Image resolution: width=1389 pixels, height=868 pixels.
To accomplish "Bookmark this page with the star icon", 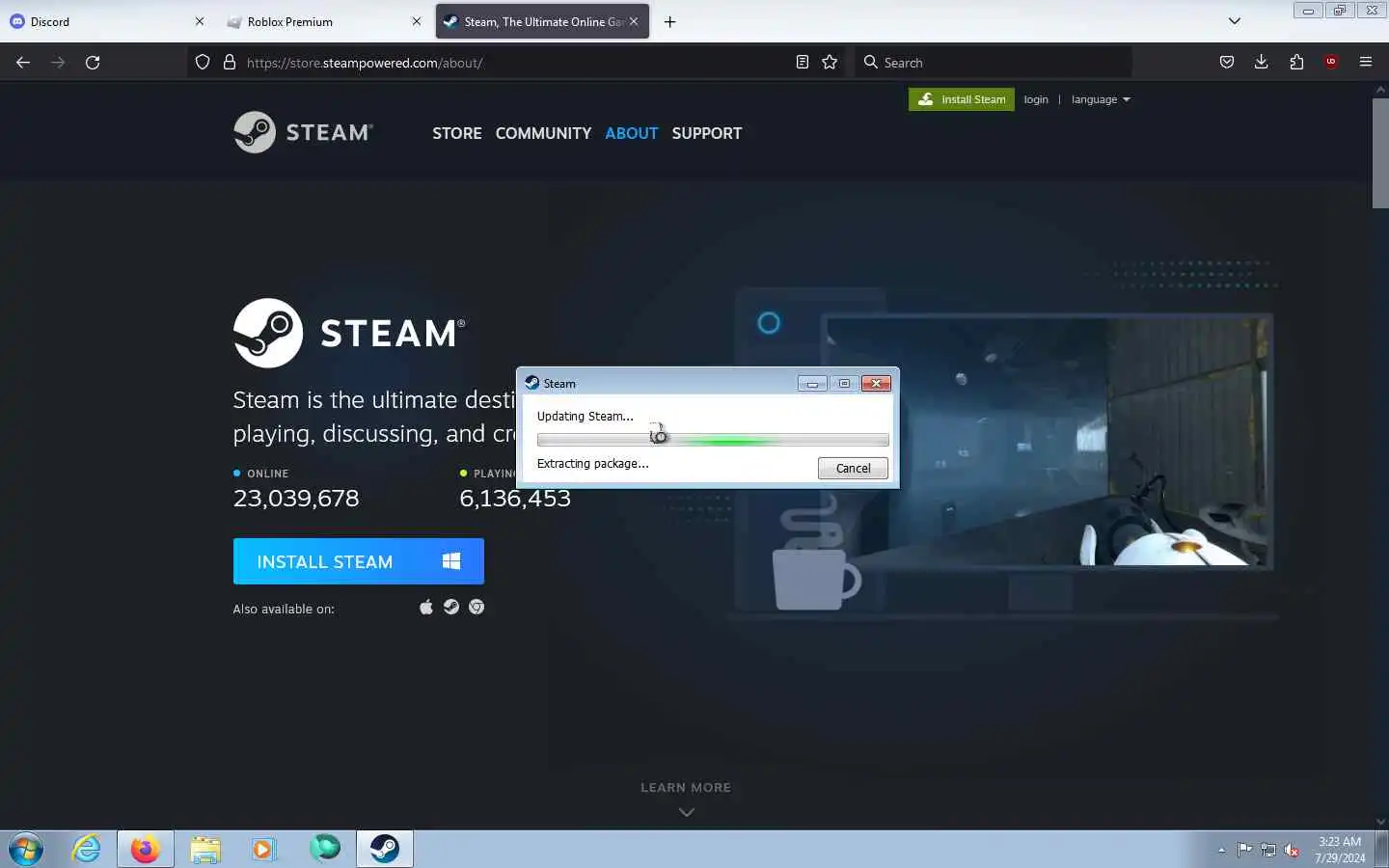I will click(830, 62).
